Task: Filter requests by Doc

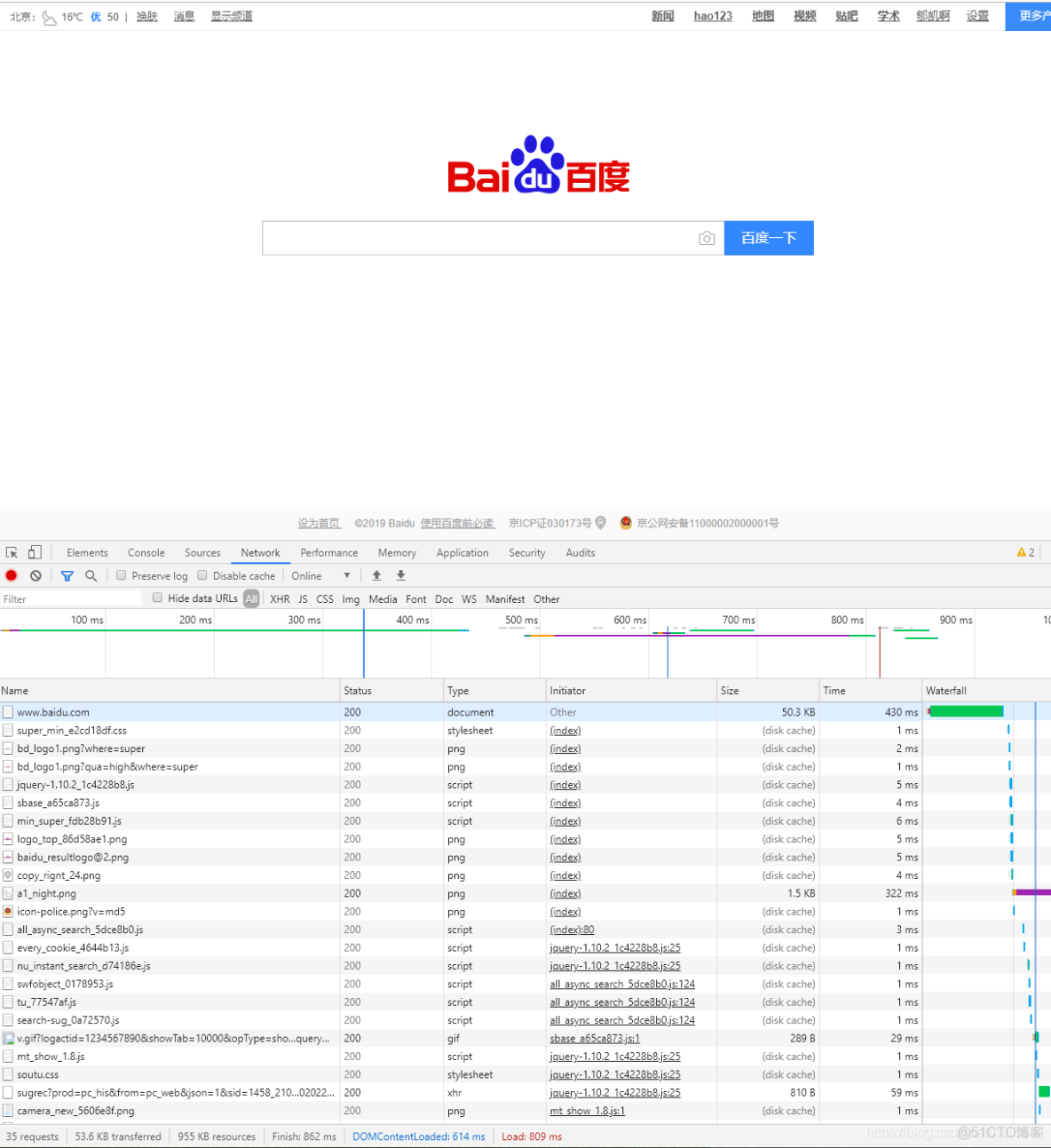Action: point(444,599)
